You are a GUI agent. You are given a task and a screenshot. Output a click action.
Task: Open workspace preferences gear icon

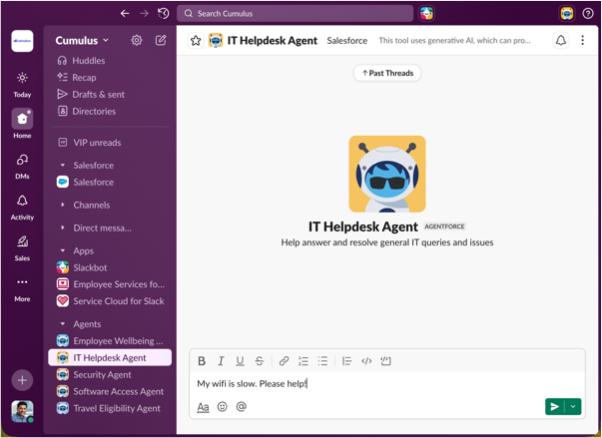point(137,40)
